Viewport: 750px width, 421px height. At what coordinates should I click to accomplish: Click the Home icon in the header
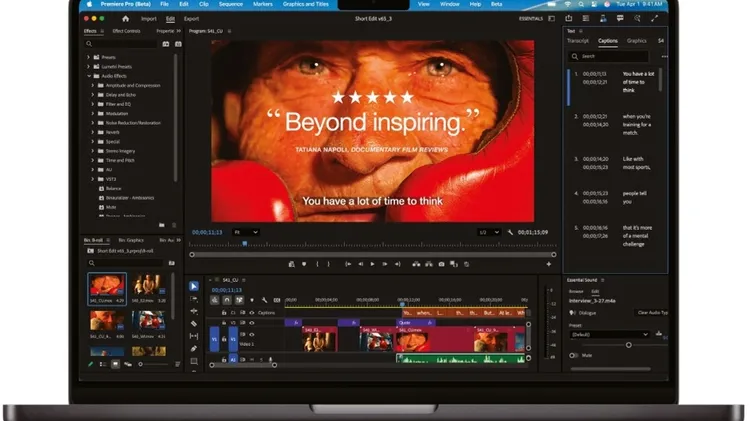(125, 18)
